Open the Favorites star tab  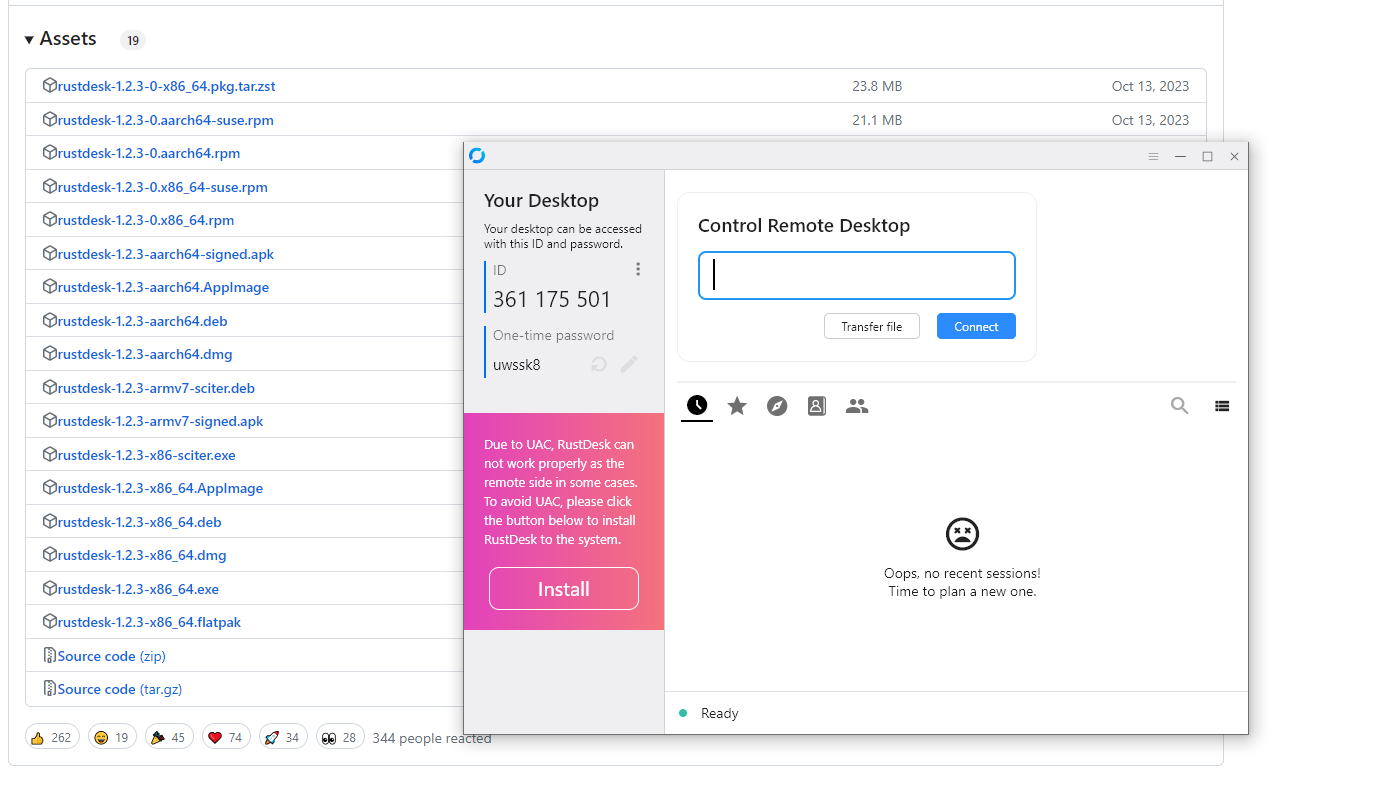(x=737, y=405)
